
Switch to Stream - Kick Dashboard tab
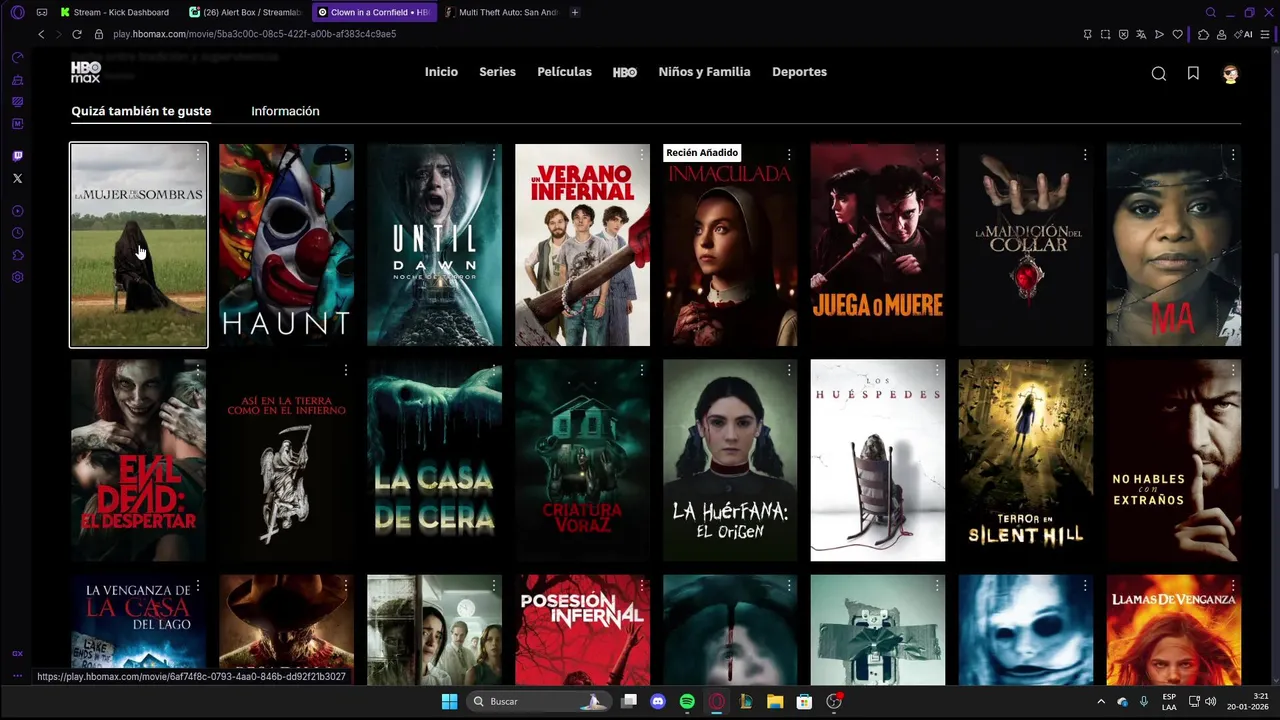[x=114, y=12]
